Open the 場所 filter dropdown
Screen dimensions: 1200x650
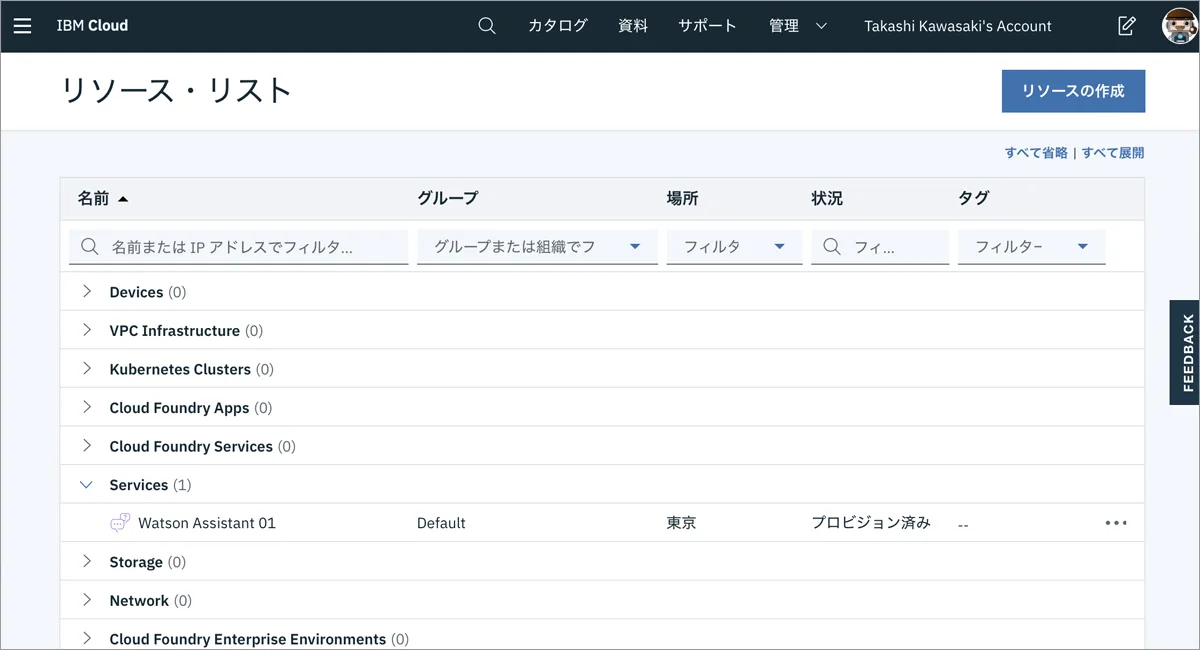tap(734, 247)
